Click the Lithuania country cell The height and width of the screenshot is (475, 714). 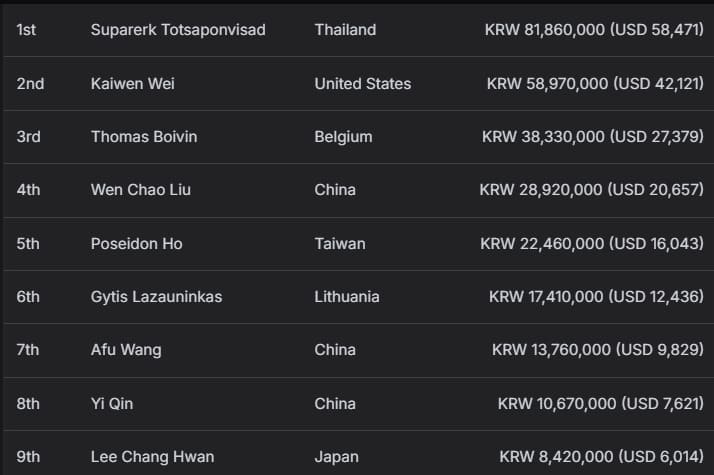(347, 297)
